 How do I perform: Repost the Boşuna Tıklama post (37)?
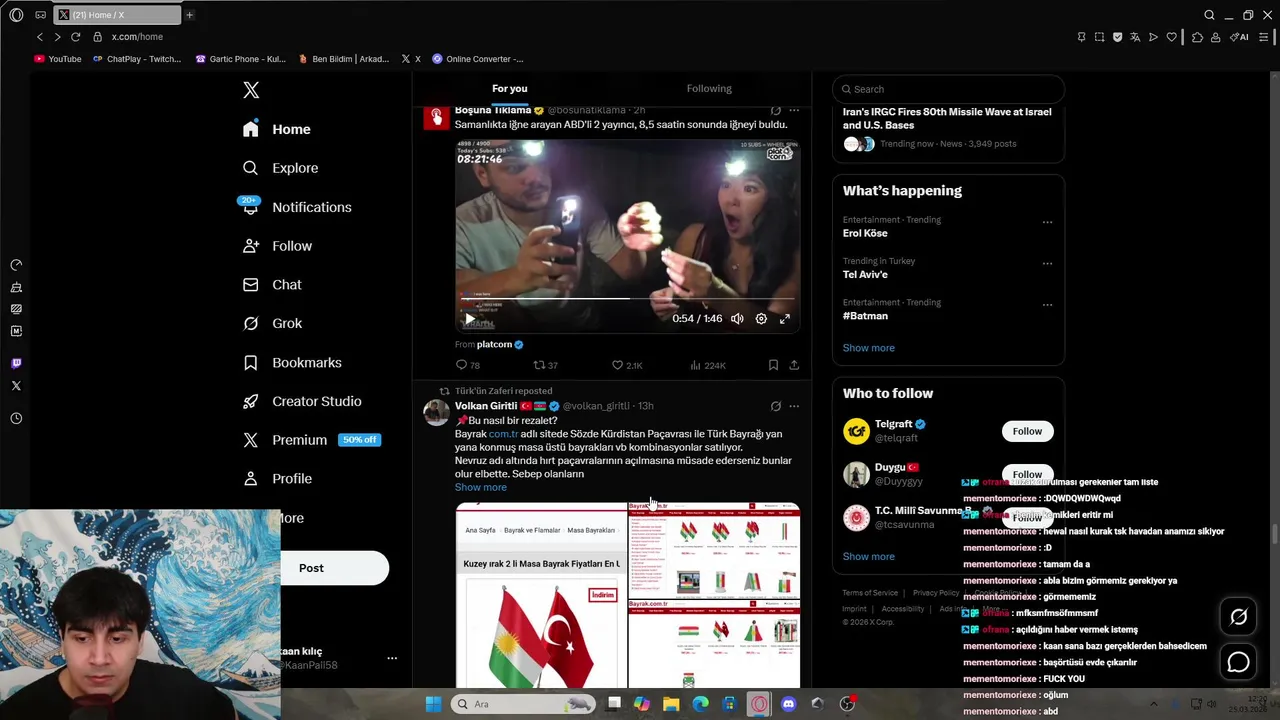click(545, 366)
